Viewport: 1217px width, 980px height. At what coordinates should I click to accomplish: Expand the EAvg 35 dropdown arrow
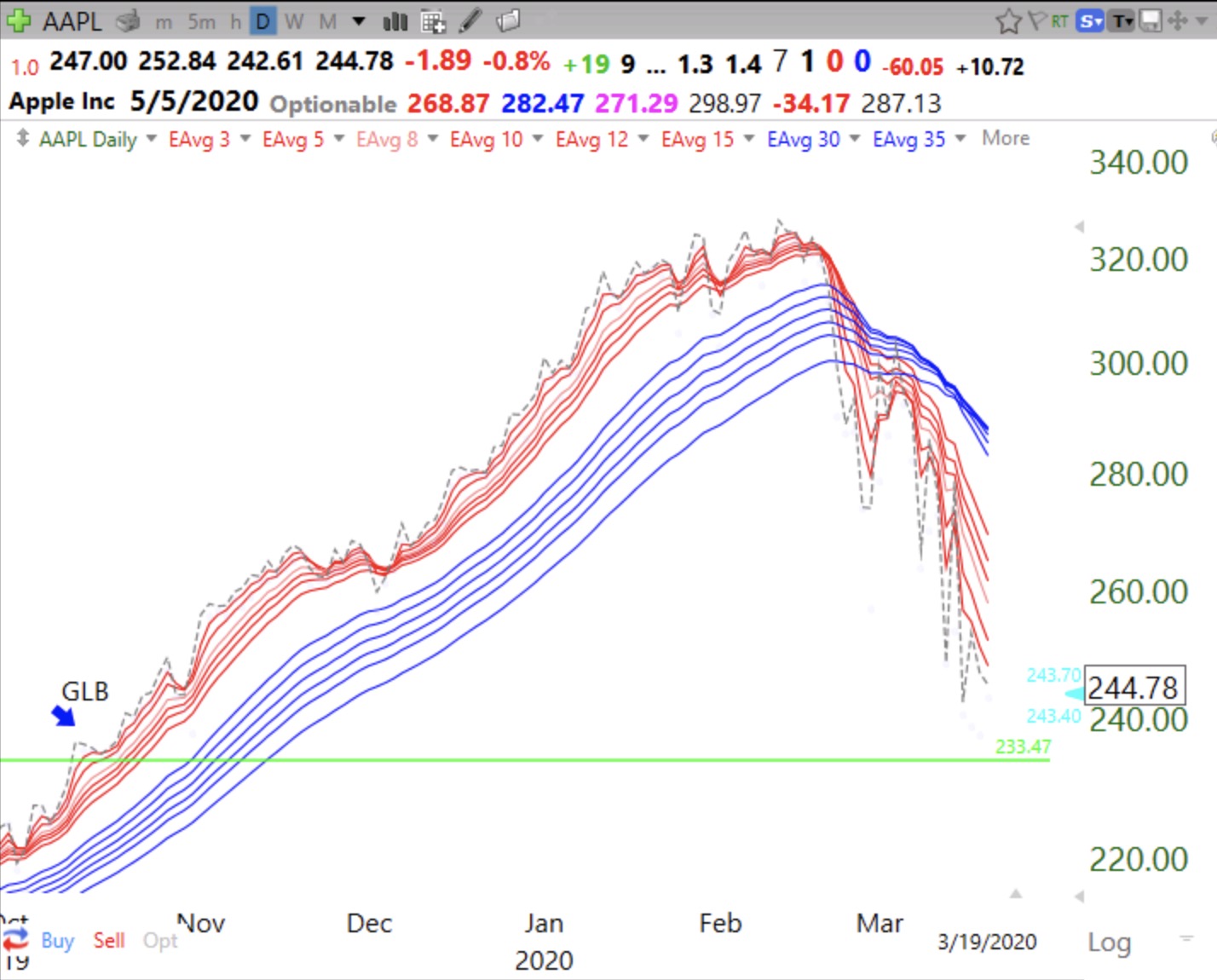(x=960, y=137)
